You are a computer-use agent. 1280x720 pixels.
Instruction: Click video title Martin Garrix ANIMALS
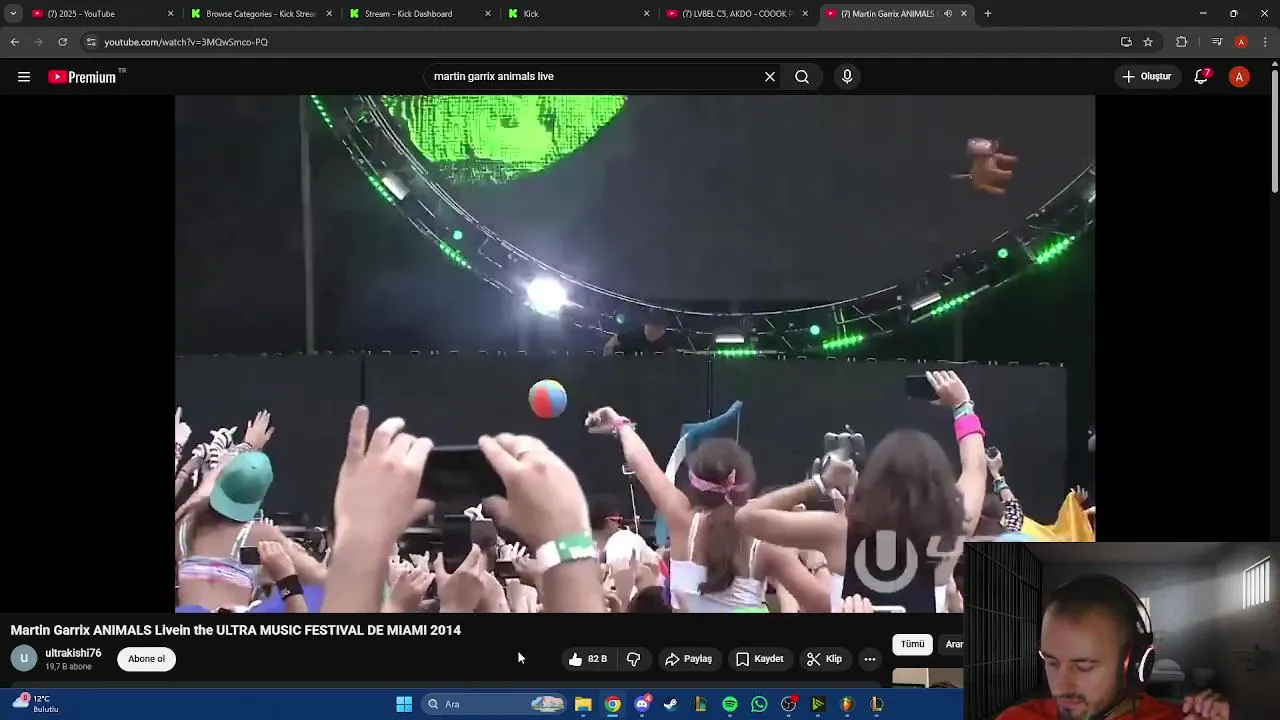coord(236,630)
